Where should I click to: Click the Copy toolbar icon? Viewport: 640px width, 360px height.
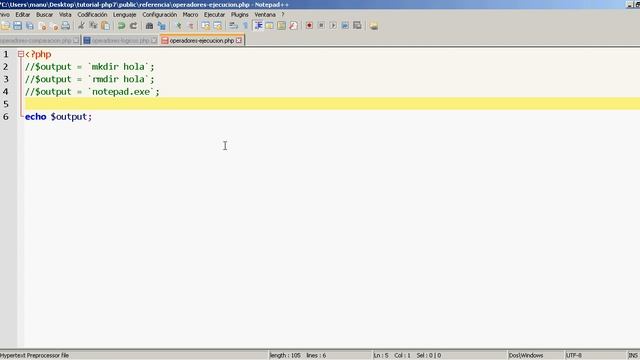[x=93, y=26]
